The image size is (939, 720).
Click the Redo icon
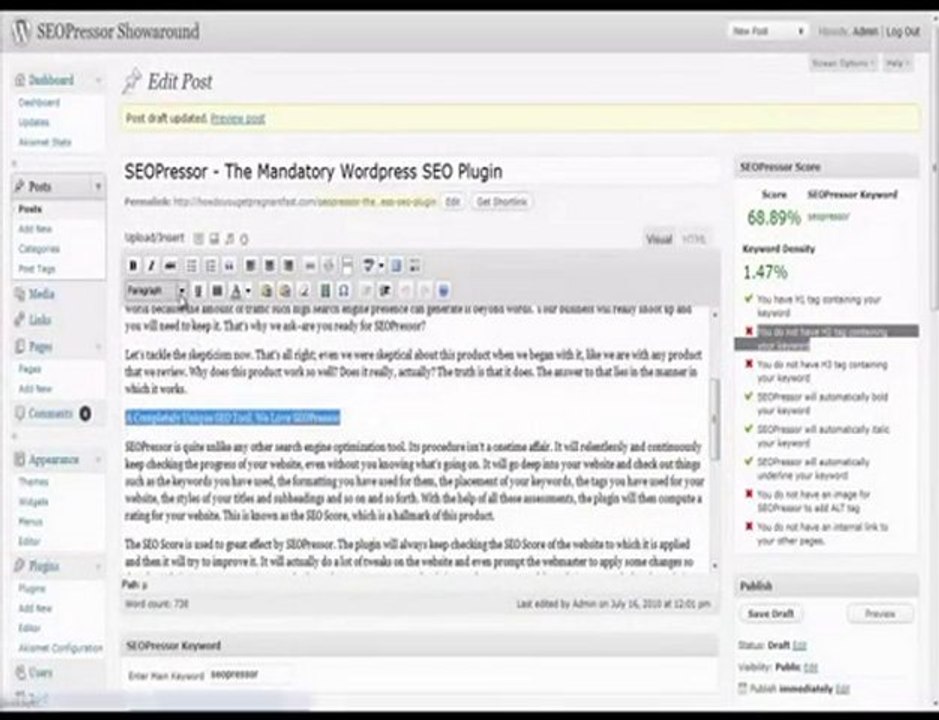[425, 291]
